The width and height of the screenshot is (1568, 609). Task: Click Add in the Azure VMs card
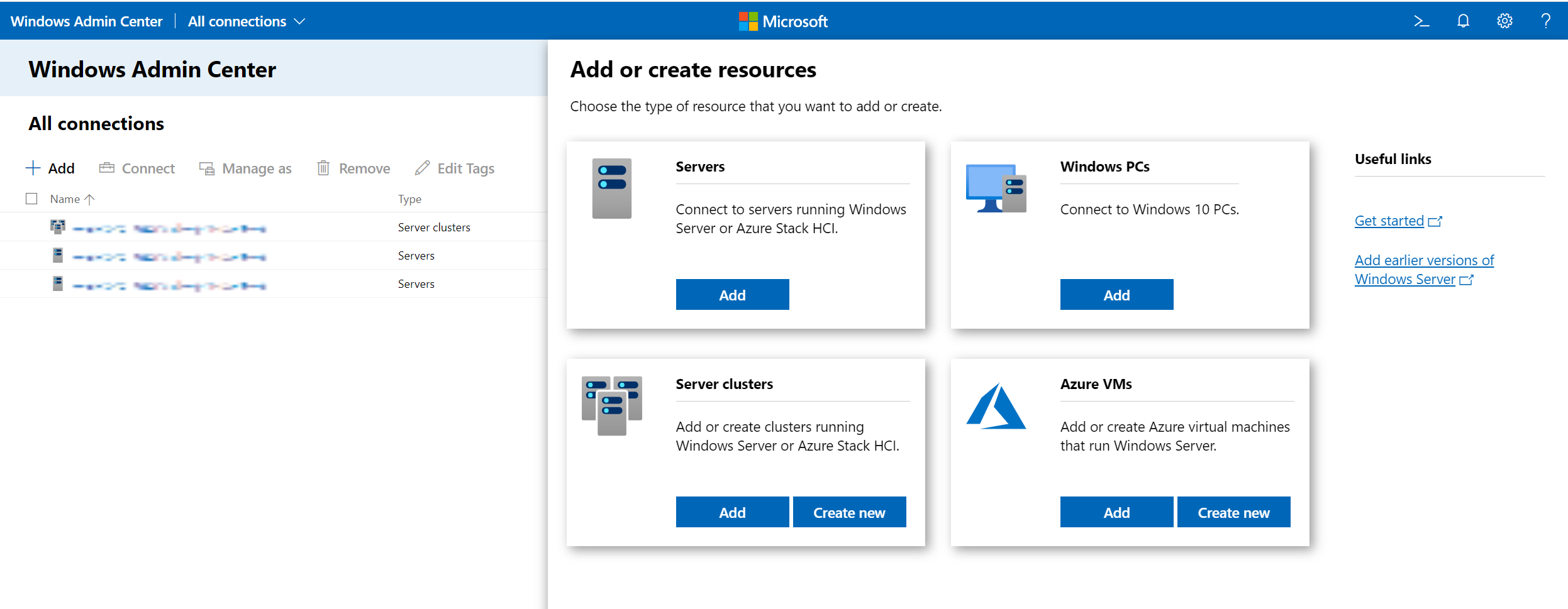pyautogui.click(x=1116, y=512)
